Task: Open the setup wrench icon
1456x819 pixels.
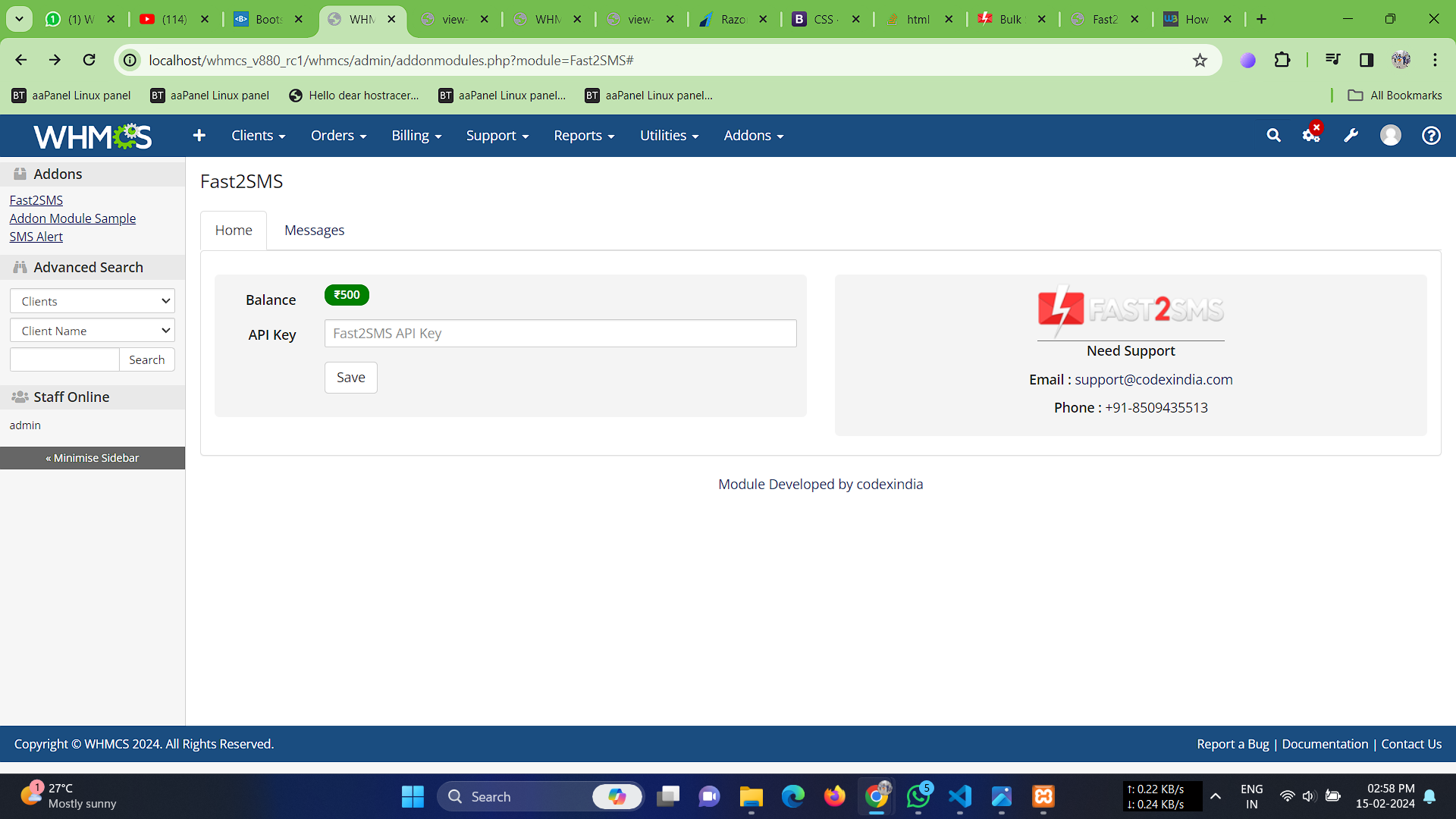Action: 1351,136
